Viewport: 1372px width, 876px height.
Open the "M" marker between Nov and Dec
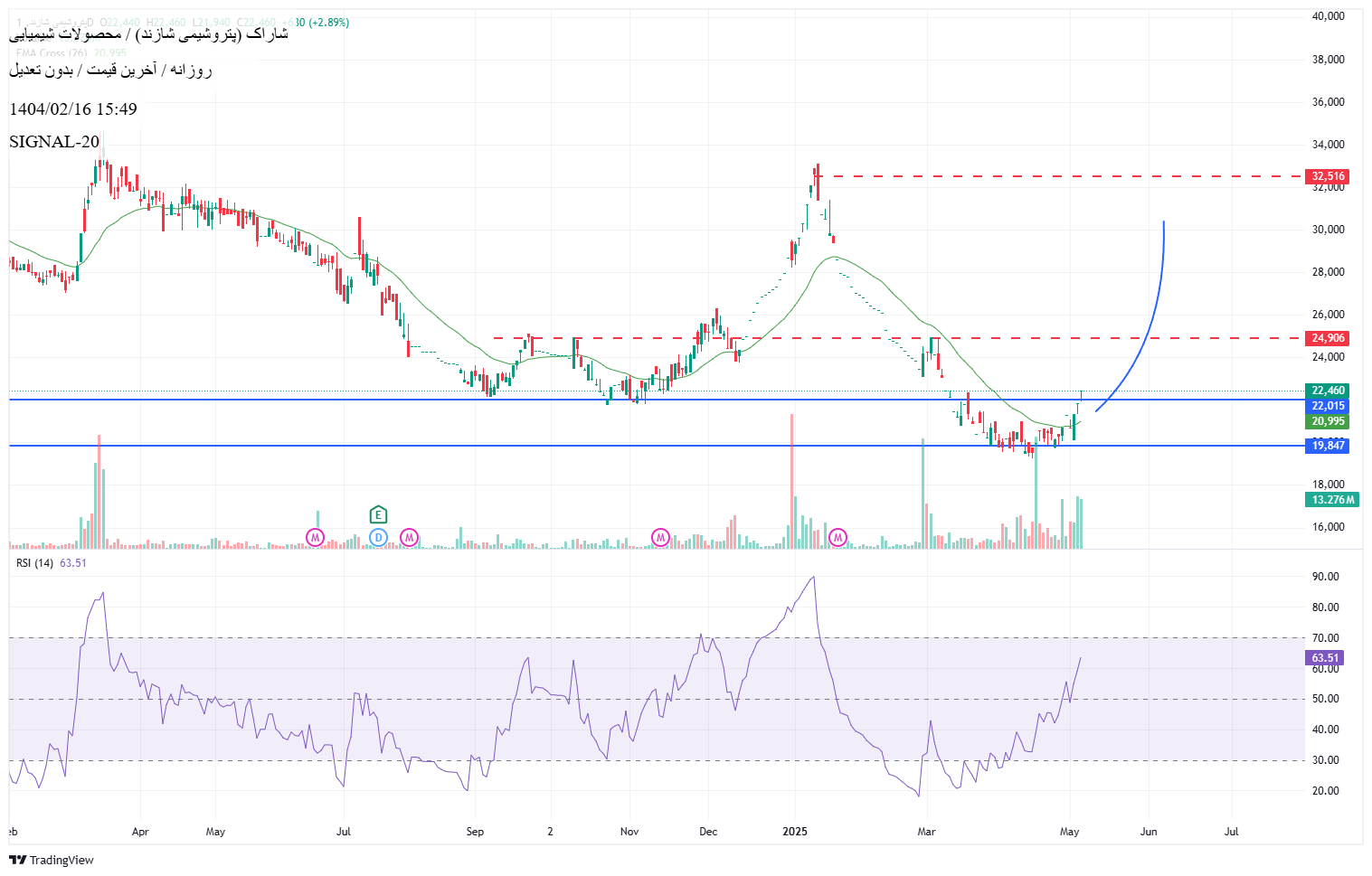[660, 538]
